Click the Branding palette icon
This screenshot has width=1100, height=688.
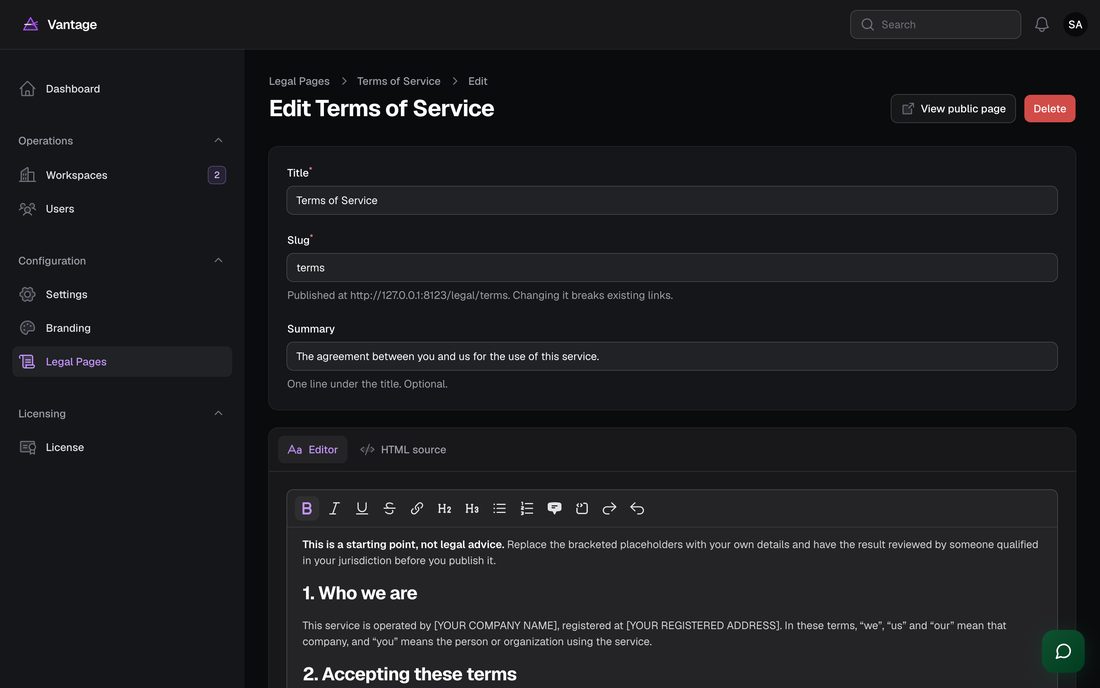pos(27,328)
